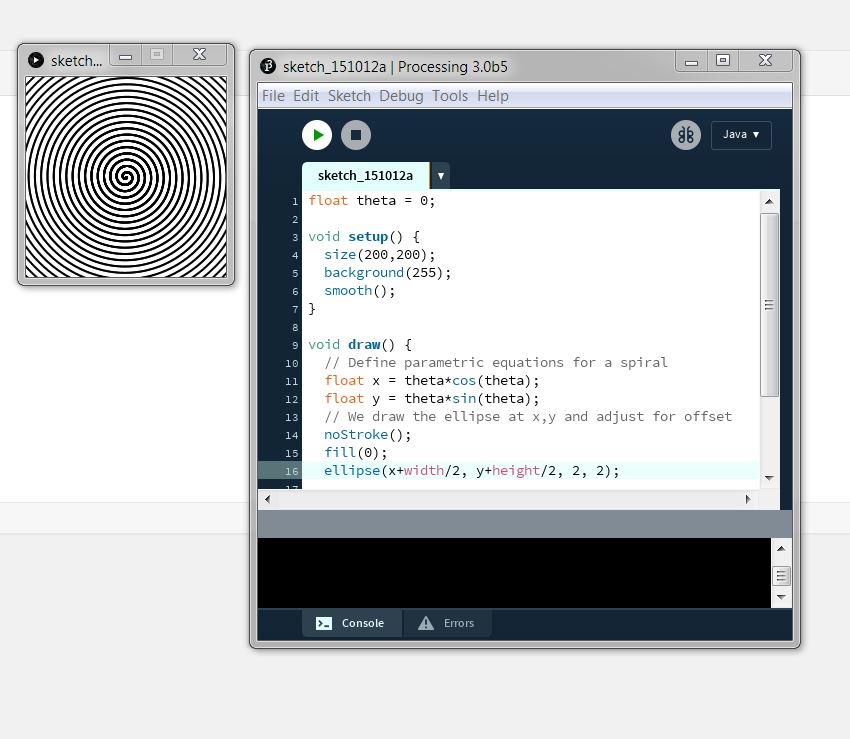Open the tab arrow menu beside sketch_151012a
Image resolution: width=850 pixels, height=739 pixels.
[440, 176]
